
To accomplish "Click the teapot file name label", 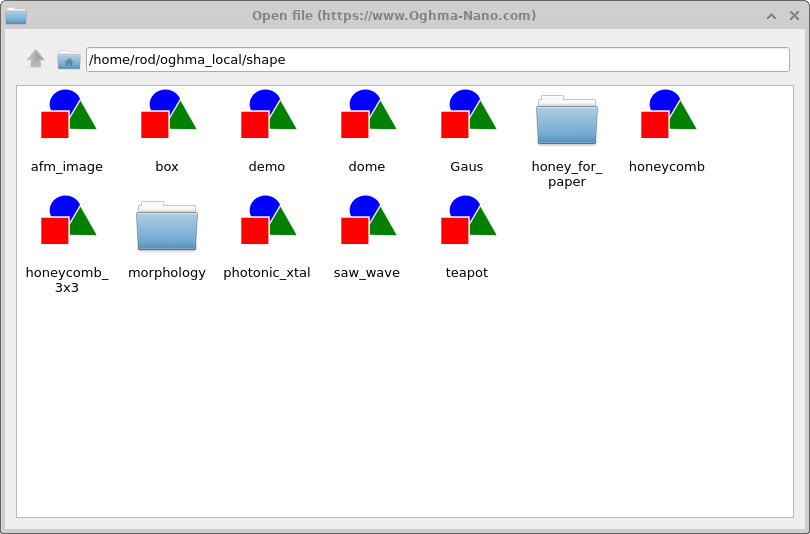I will [x=467, y=273].
